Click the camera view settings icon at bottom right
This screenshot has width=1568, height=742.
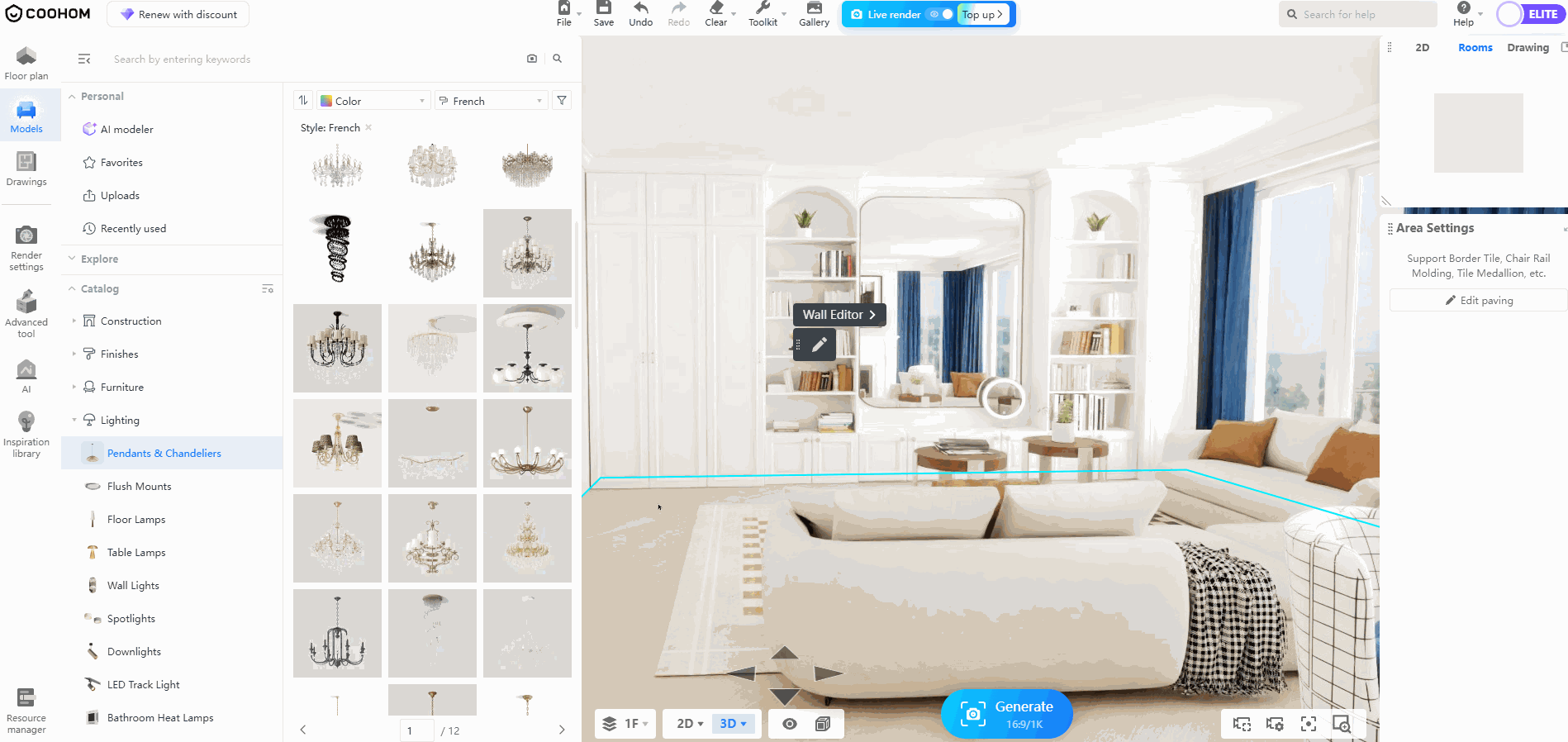1275,724
